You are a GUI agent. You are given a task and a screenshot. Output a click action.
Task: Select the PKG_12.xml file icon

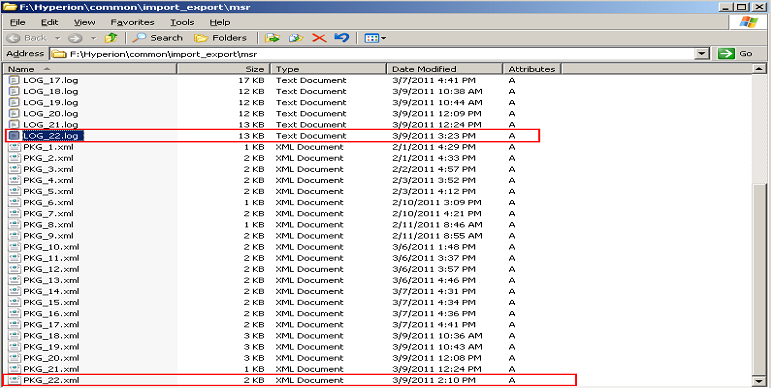(14, 269)
